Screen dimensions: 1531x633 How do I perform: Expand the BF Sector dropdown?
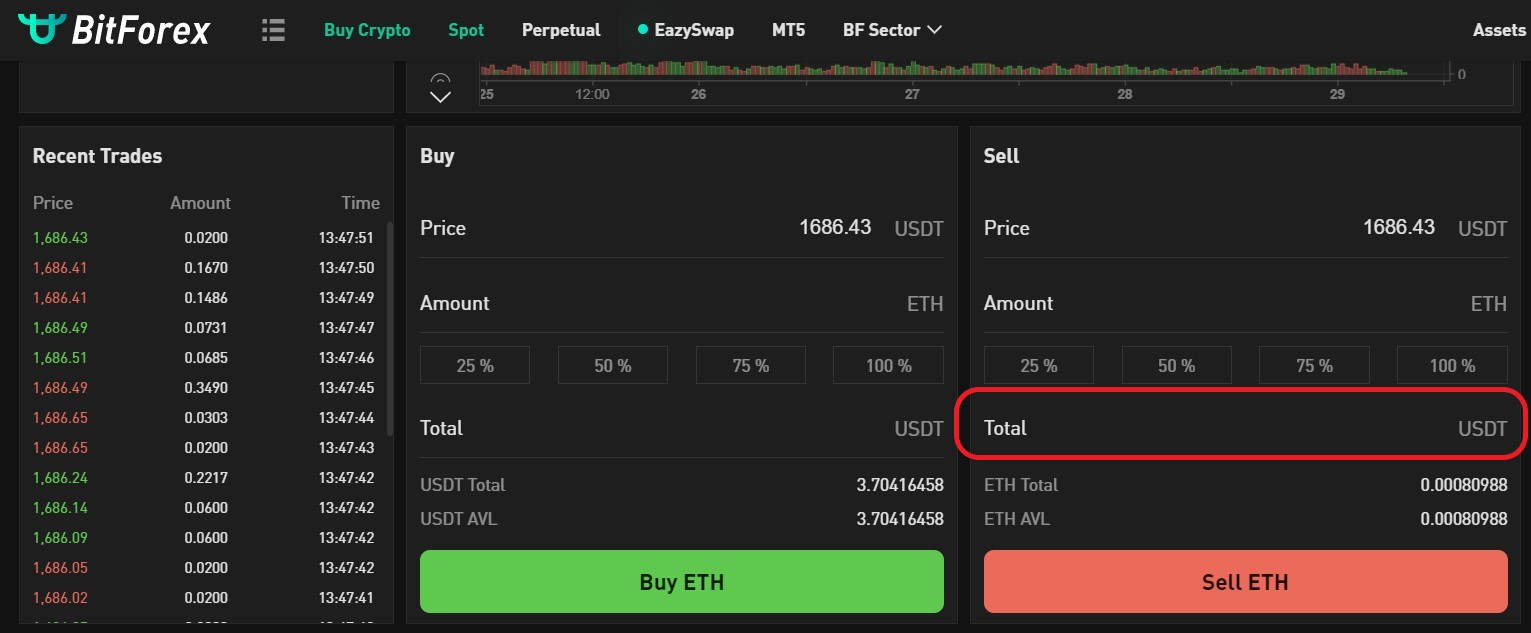[892, 30]
